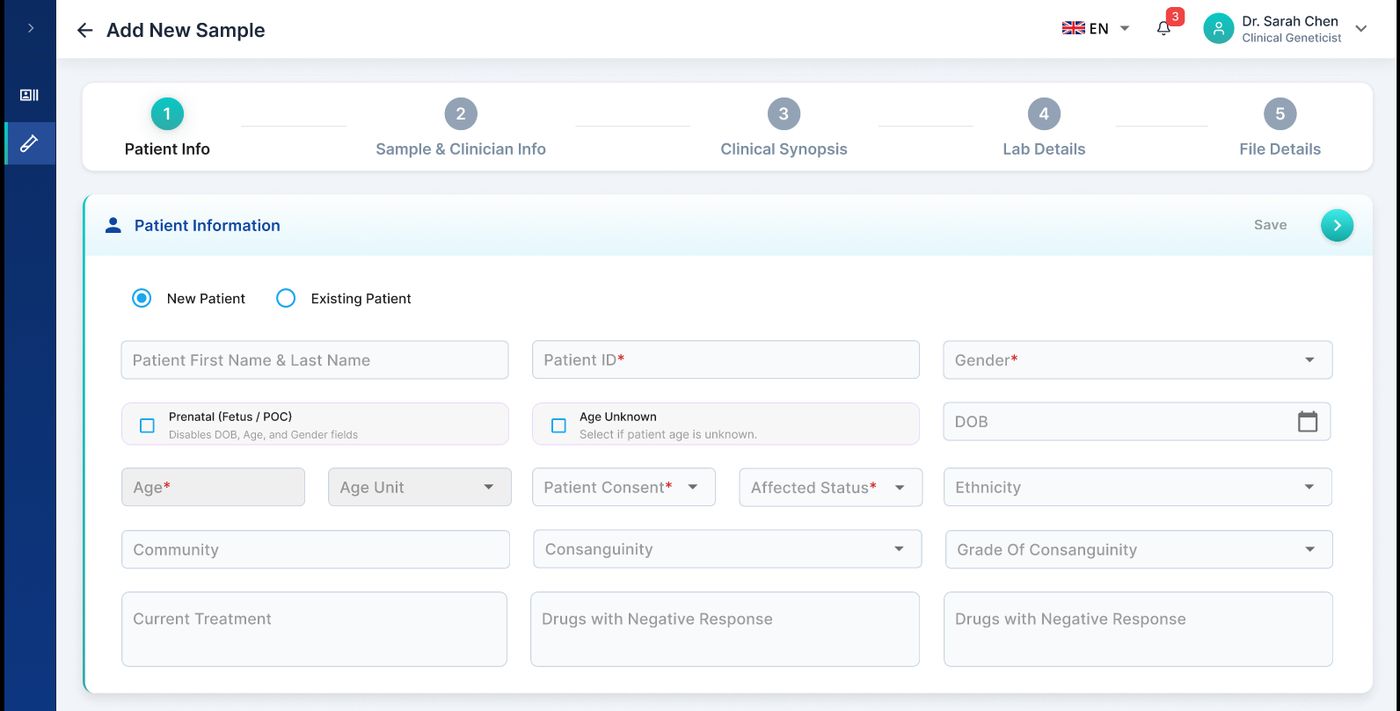
Task: Click the Patient Information section heading
Action: coord(207,225)
